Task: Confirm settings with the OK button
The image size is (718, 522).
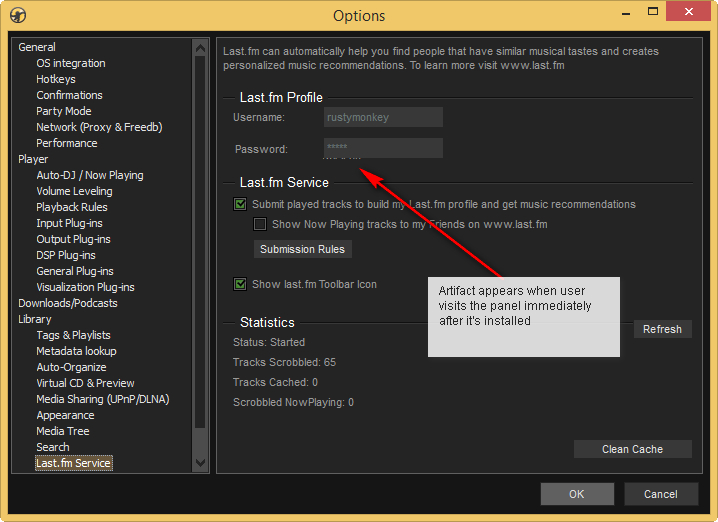Action: click(x=577, y=494)
